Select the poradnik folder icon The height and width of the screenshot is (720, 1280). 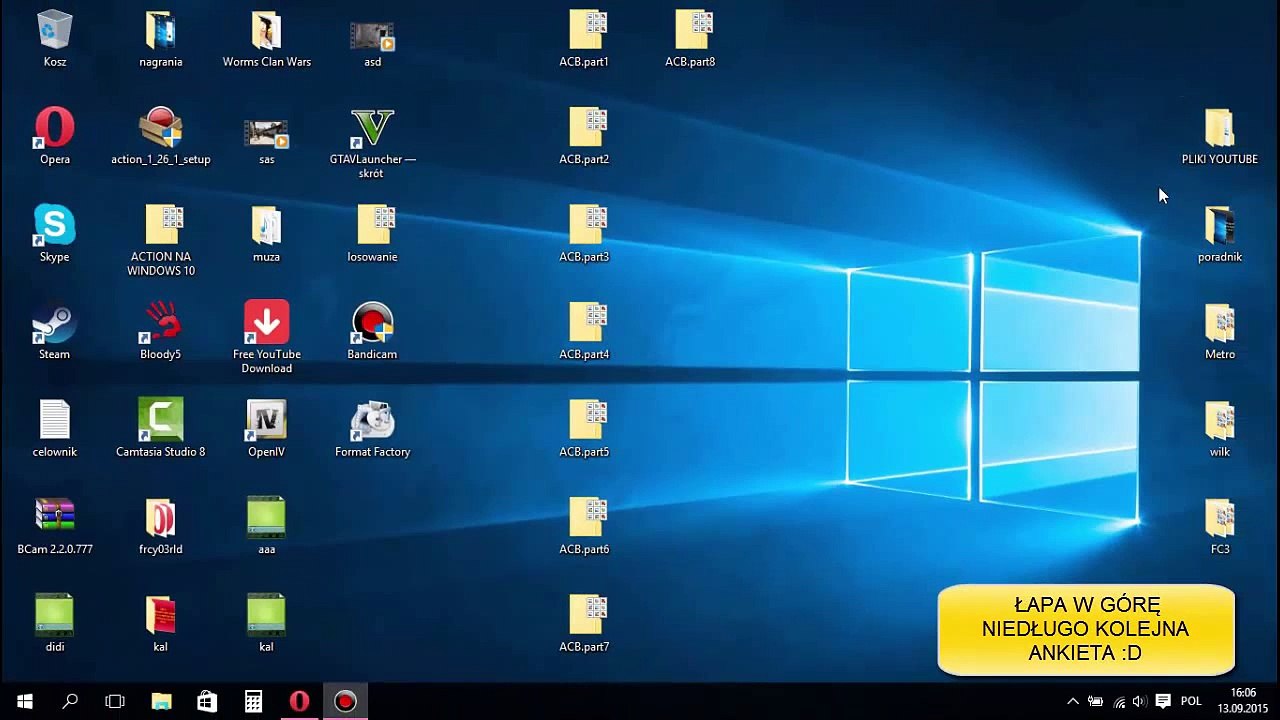[x=1220, y=225]
